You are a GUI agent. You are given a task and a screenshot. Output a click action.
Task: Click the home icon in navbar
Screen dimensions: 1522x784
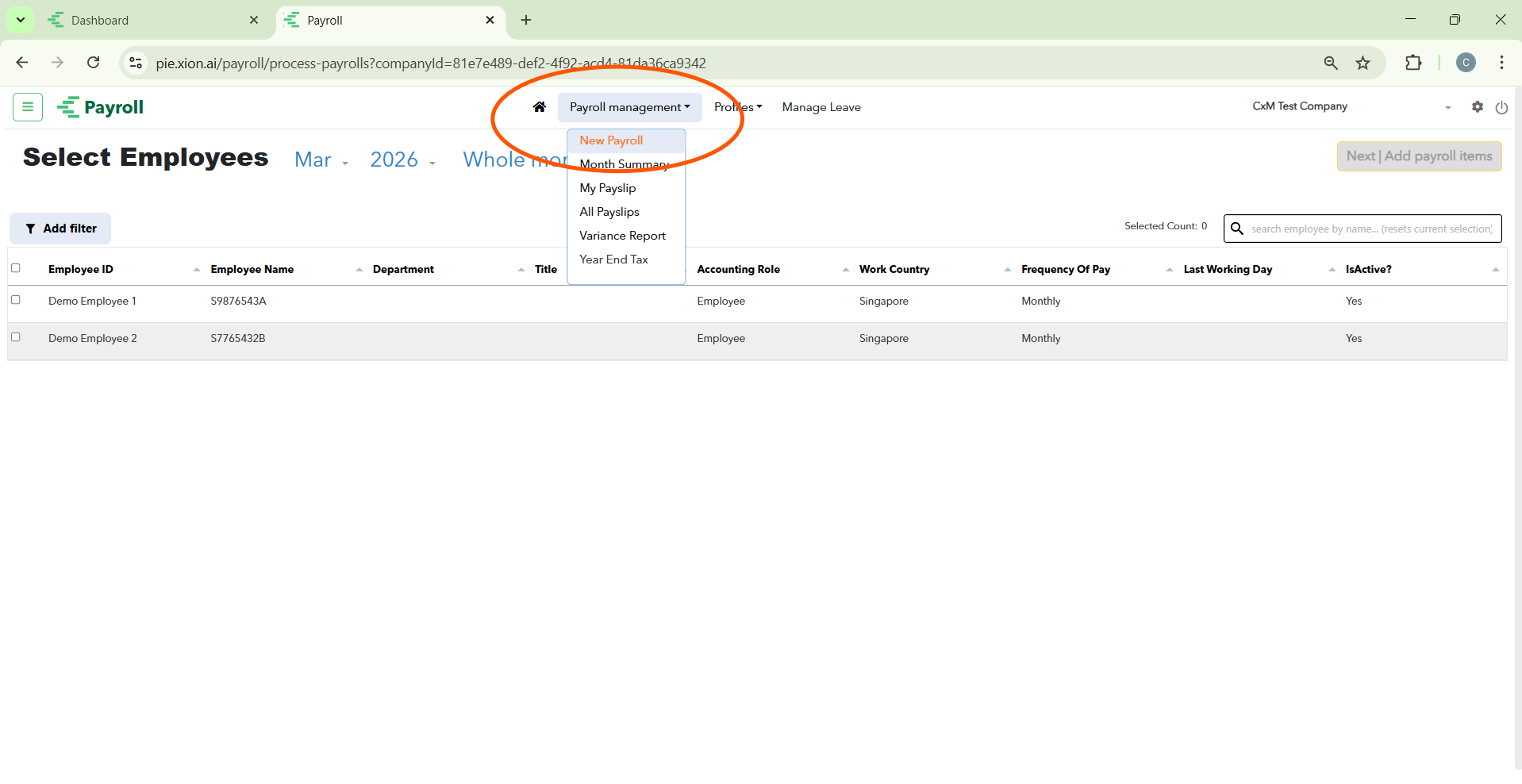click(x=540, y=107)
